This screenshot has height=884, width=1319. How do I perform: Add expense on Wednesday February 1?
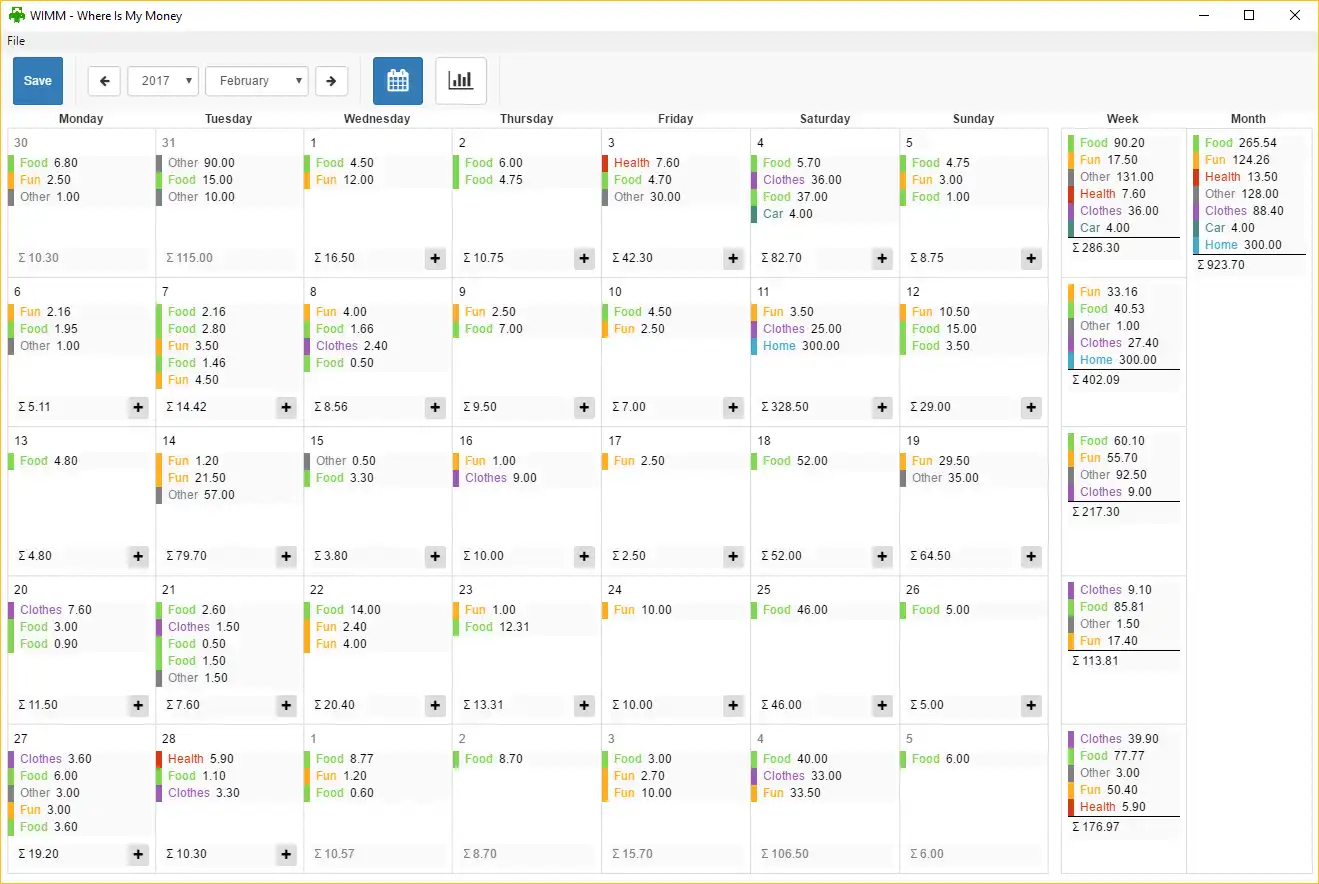435,258
